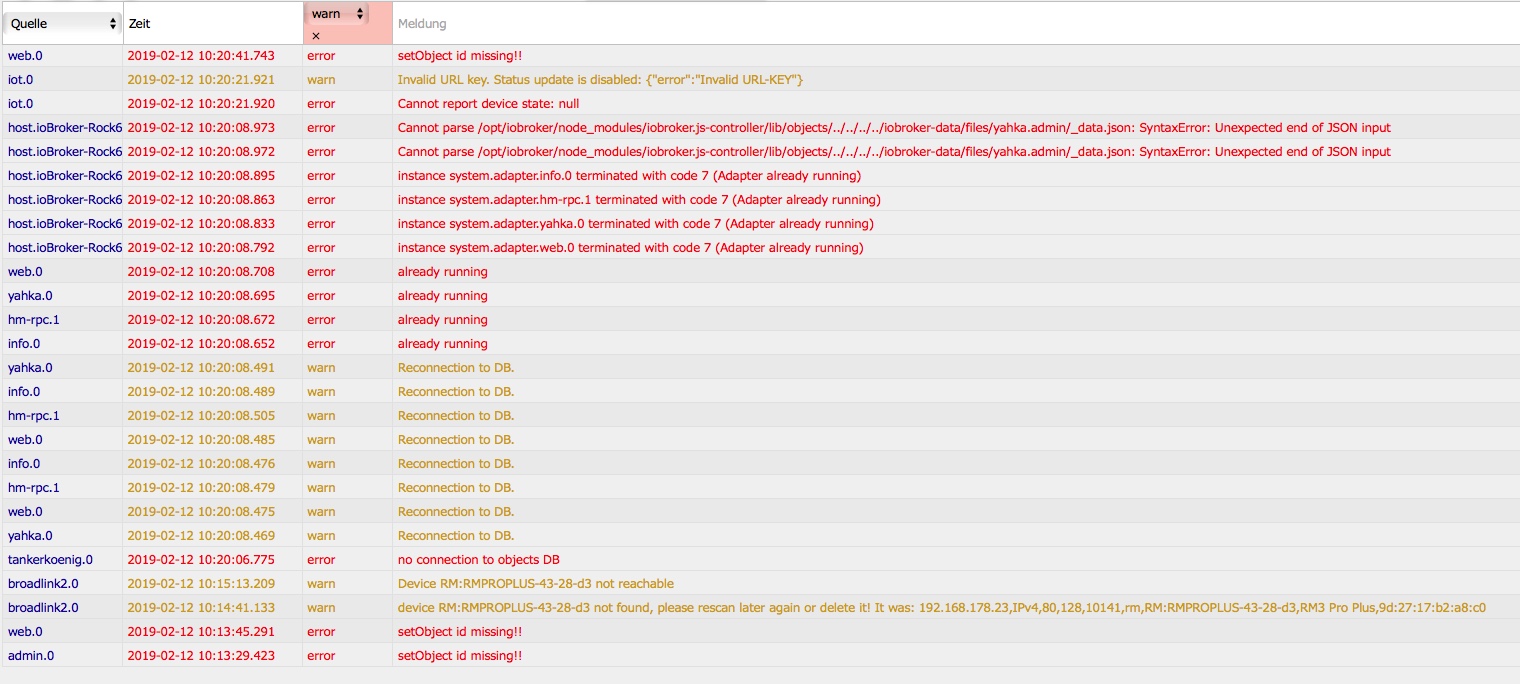Screen dimensions: 1520x684
Task: Select the timestamp 2019-02-12 10:20:08.972
Action: (201, 152)
